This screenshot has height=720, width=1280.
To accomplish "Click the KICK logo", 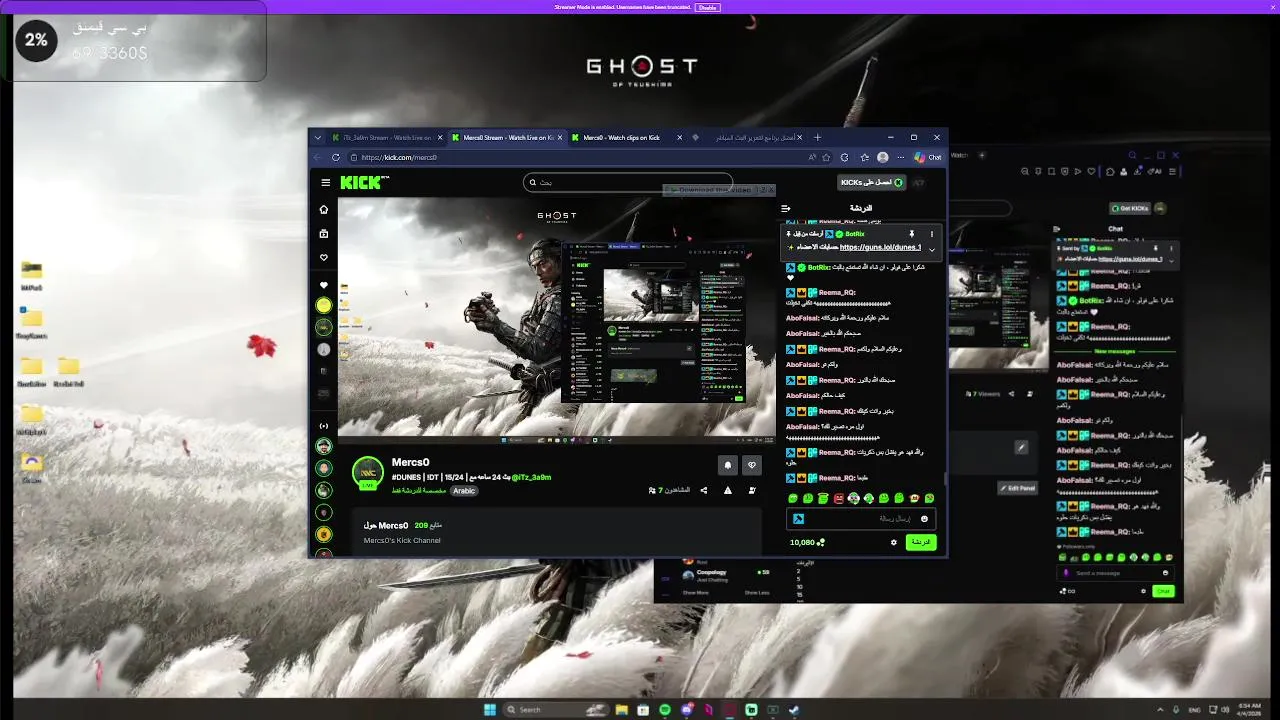I will (361, 182).
